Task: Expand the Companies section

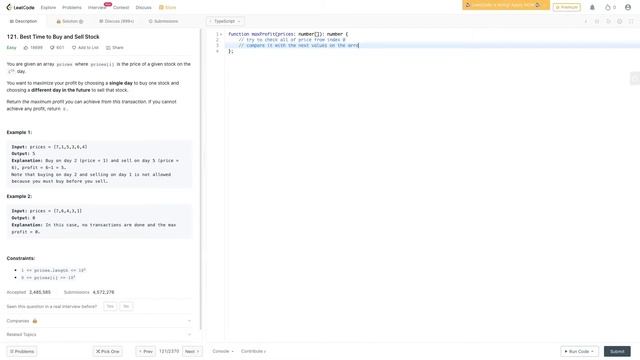Action: click(x=99, y=321)
